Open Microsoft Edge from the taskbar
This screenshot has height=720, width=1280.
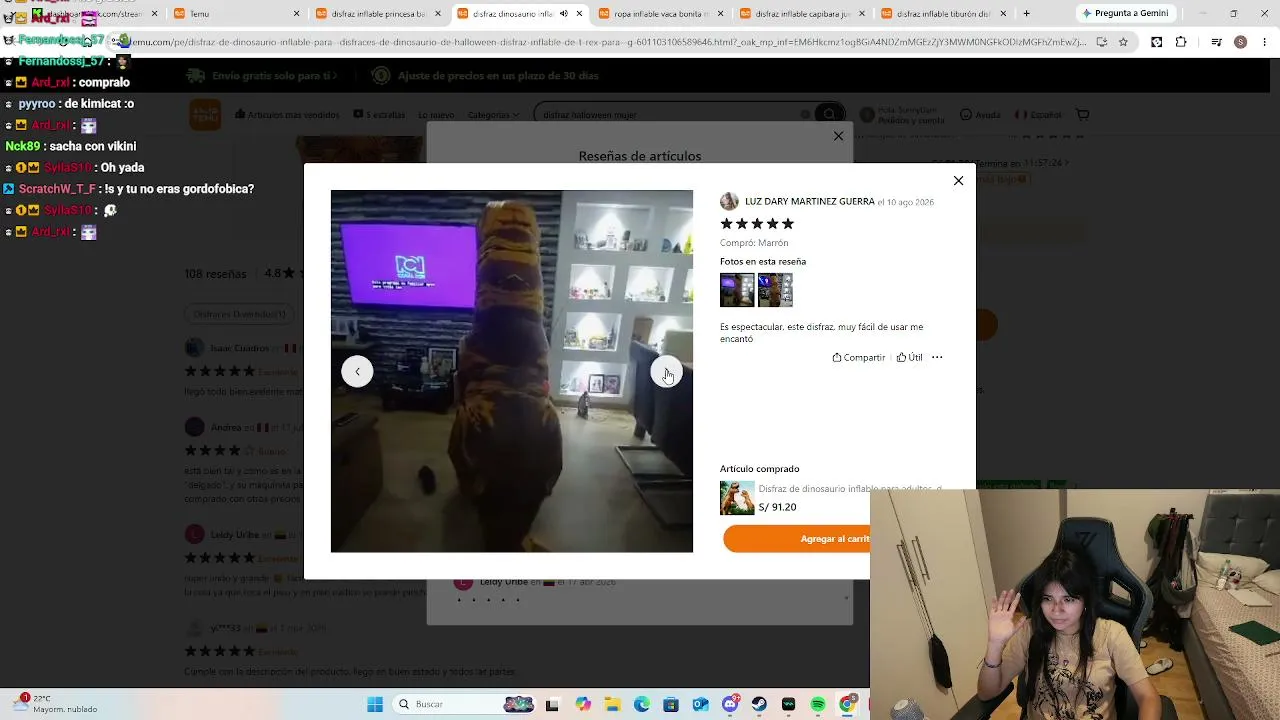(641, 704)
